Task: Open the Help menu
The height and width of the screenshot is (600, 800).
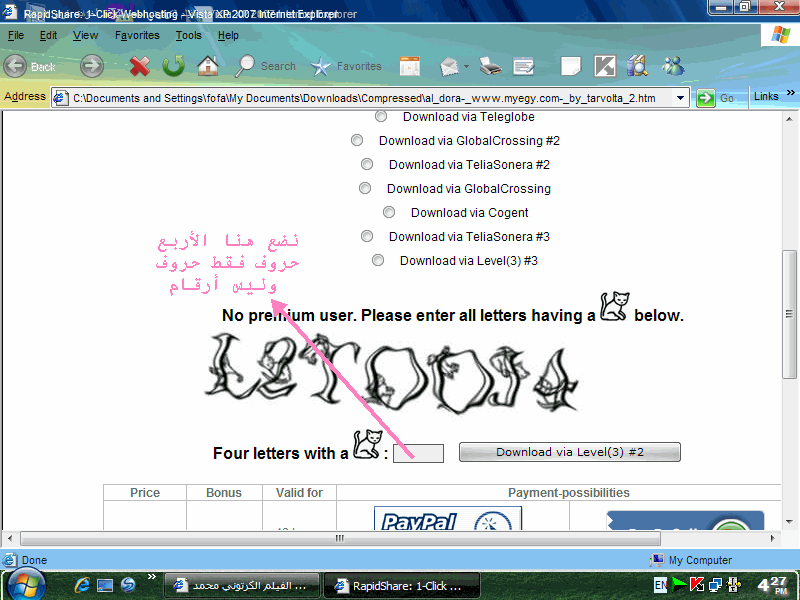Action: [228, 35]
